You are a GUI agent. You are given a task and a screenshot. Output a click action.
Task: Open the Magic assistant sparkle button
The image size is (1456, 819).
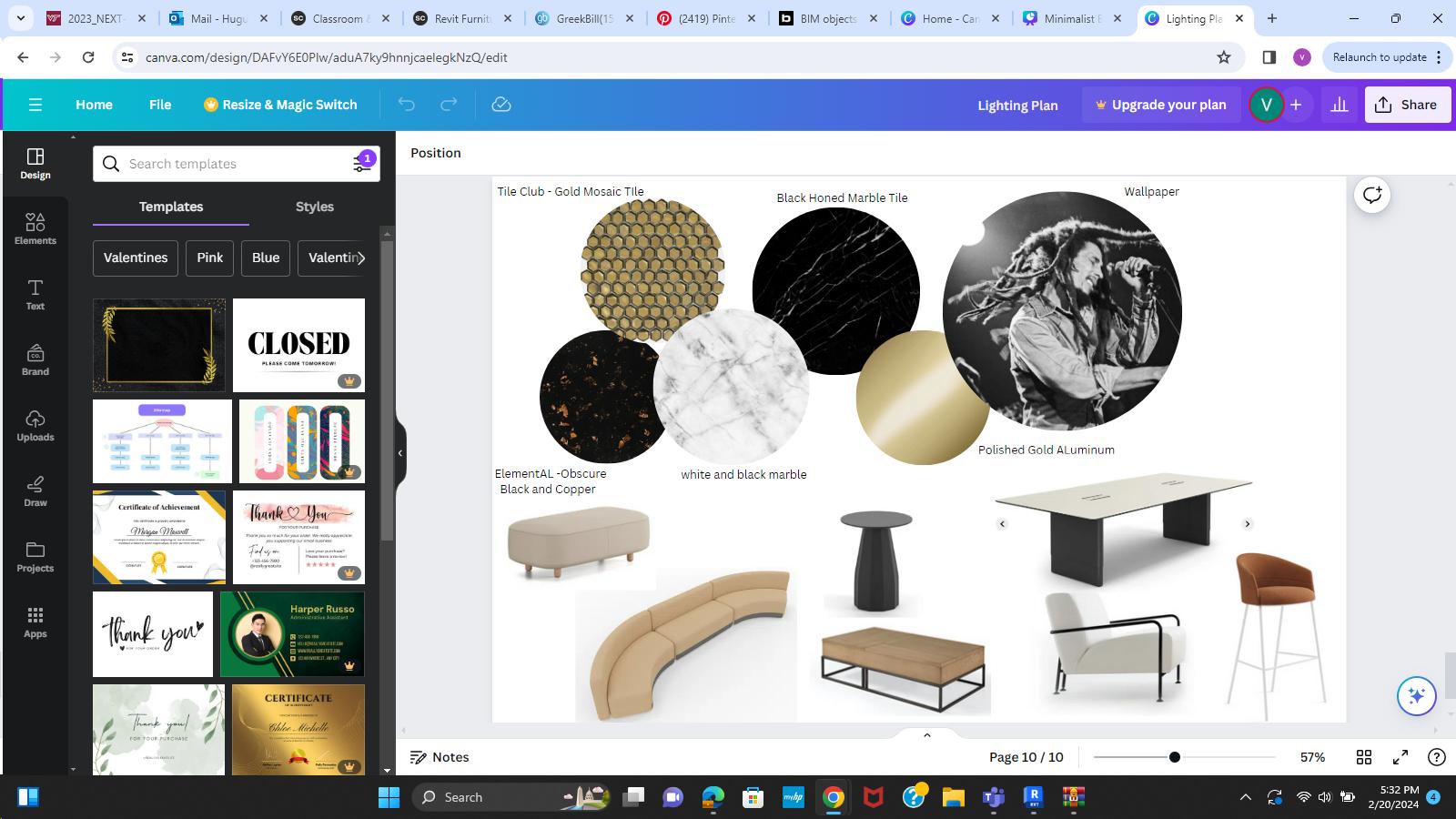[1417, 696]
